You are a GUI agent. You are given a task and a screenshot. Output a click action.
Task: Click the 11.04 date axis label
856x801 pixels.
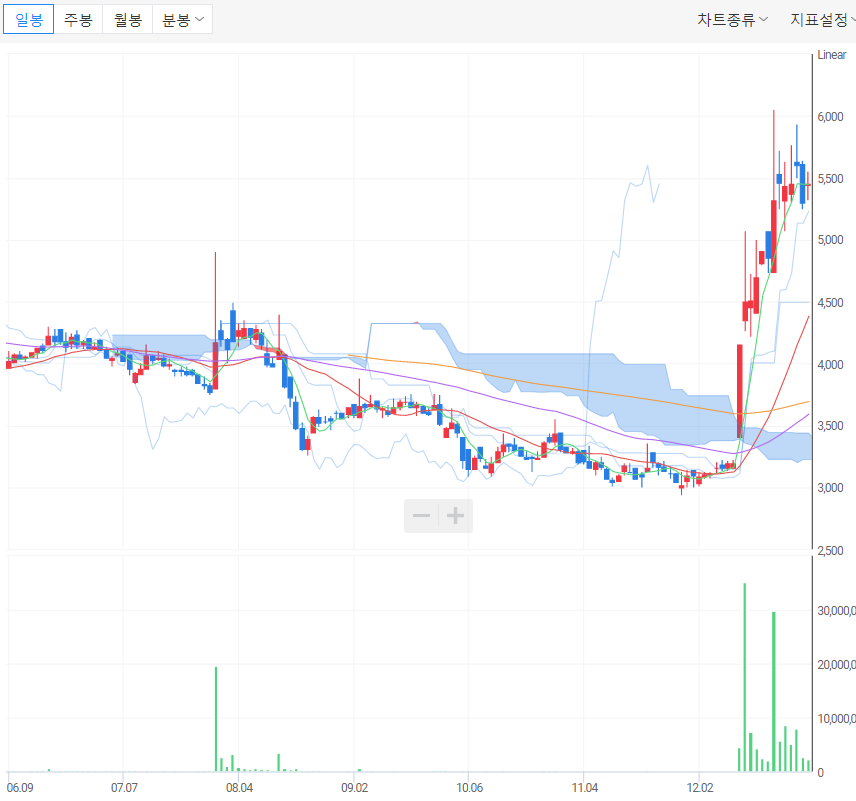pos(585,787)
